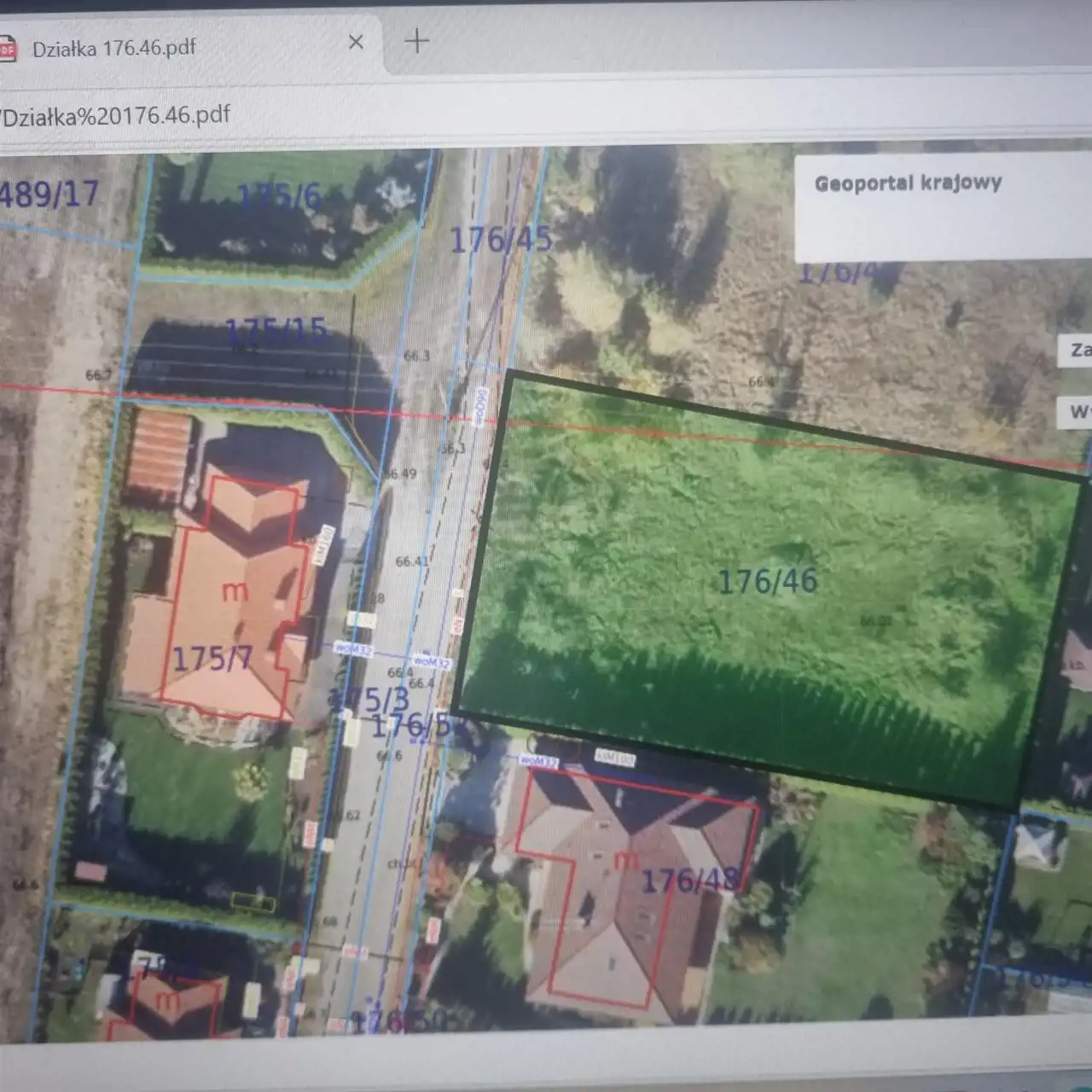The height and width of the screenshot is (1092, 1092).
Task: Click parcel label 176/46 in the outlined plot
Action: tap(767, 582)
